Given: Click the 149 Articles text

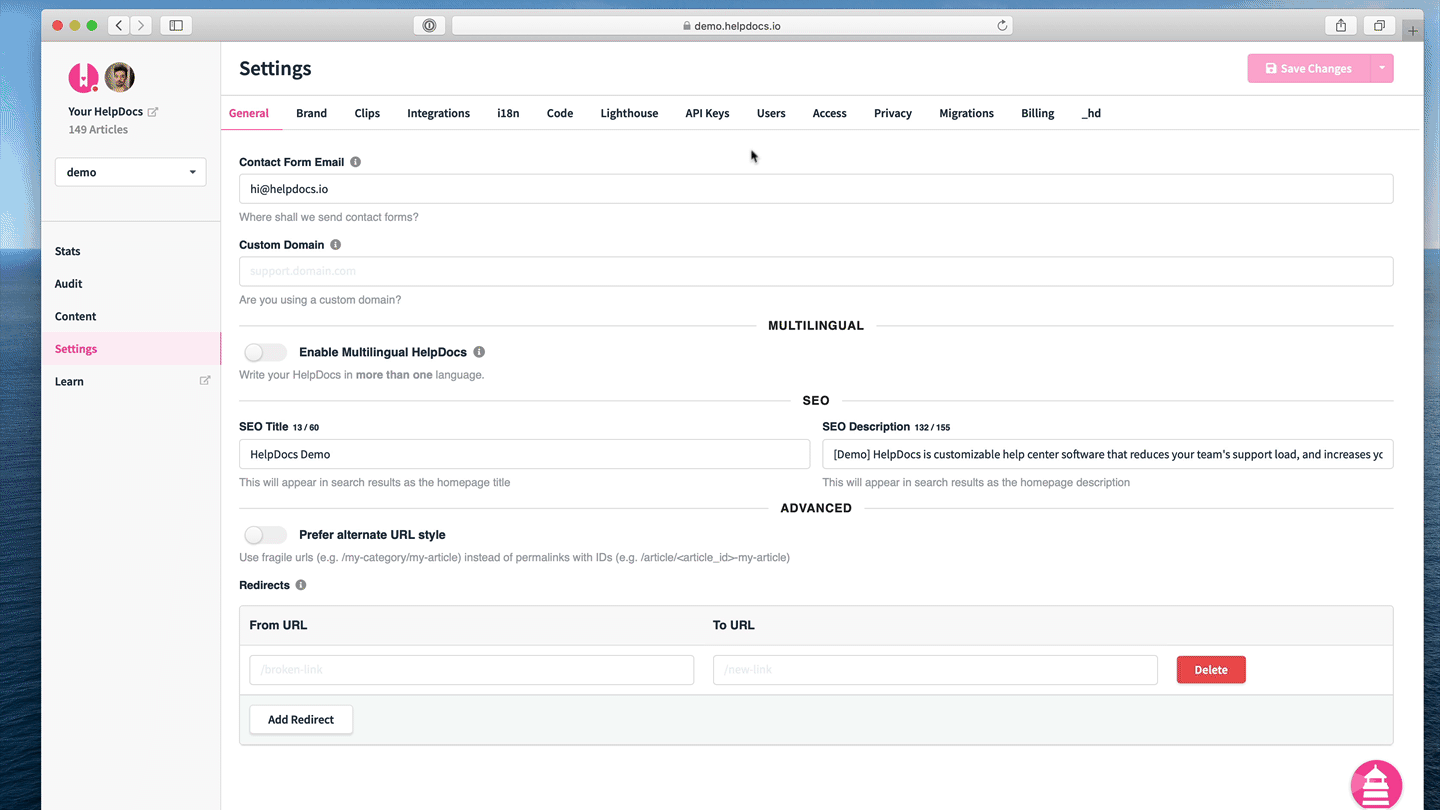Looking at the screenshot, I should [x=98, y=130].
